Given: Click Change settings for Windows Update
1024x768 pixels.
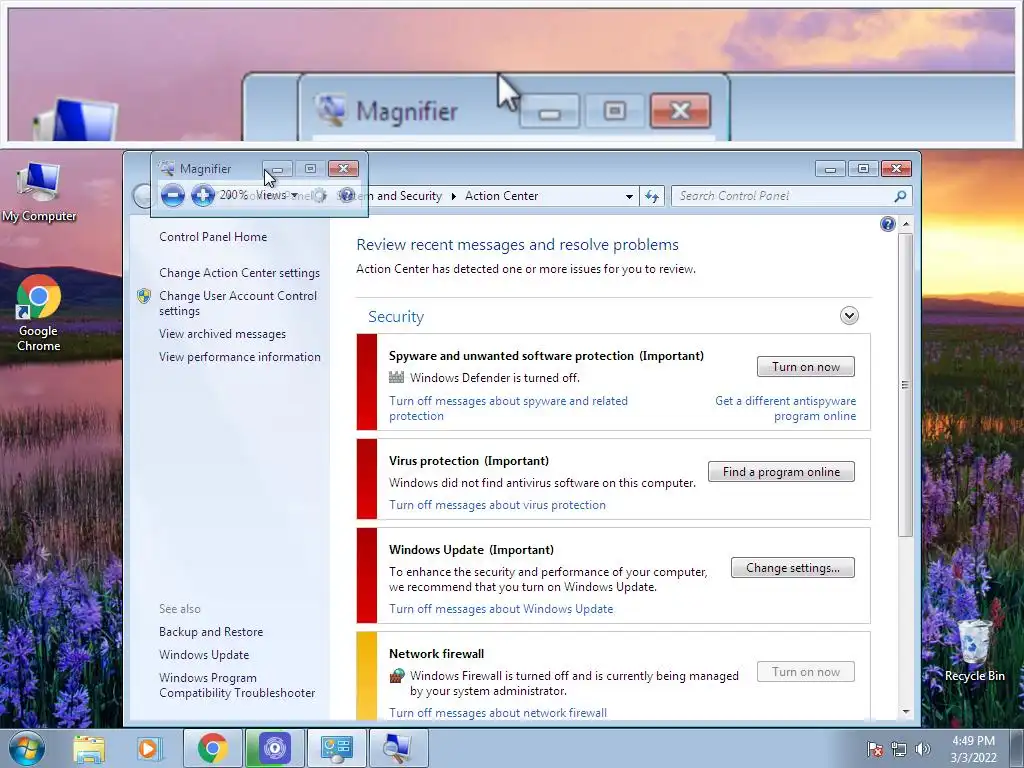Looking at the screenshot, I should 793,568.
